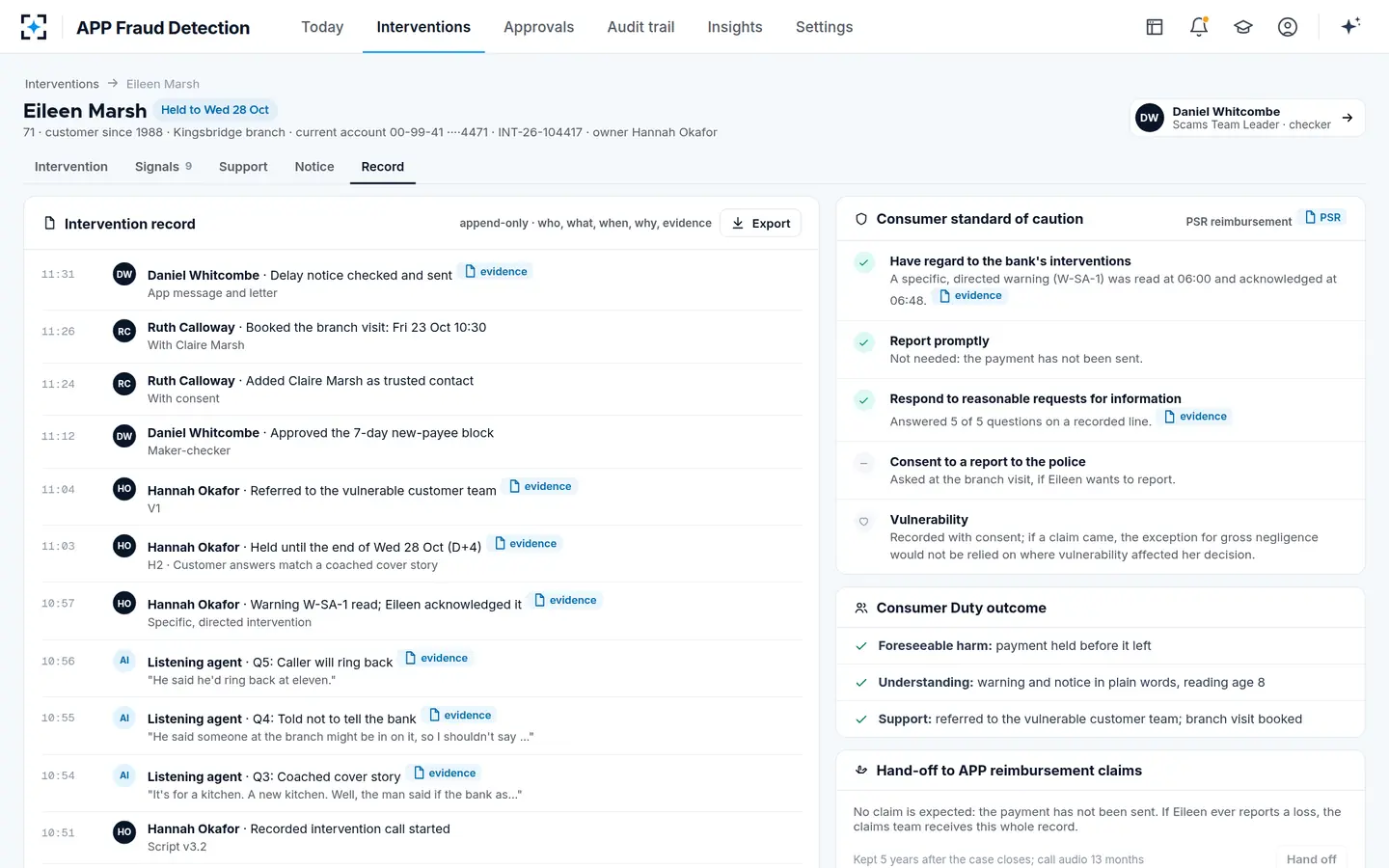Open the layout panel icon in header

tap(1155, 27)
